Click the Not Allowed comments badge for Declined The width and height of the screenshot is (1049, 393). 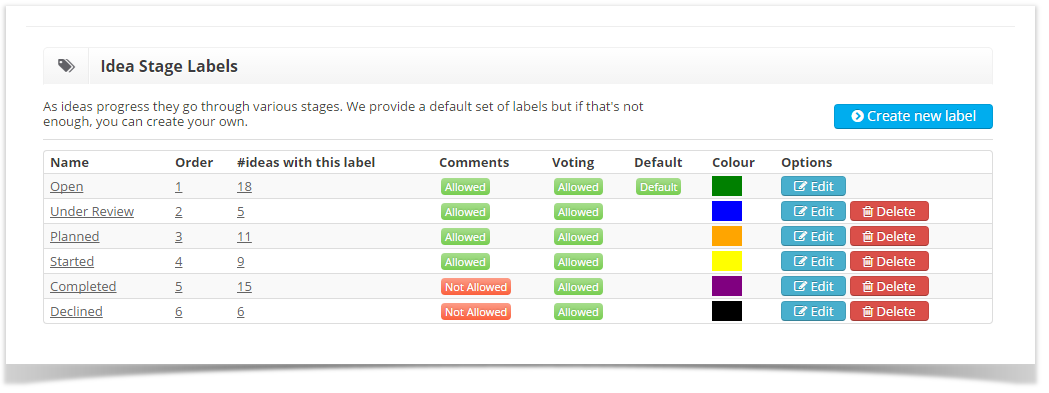476,312
